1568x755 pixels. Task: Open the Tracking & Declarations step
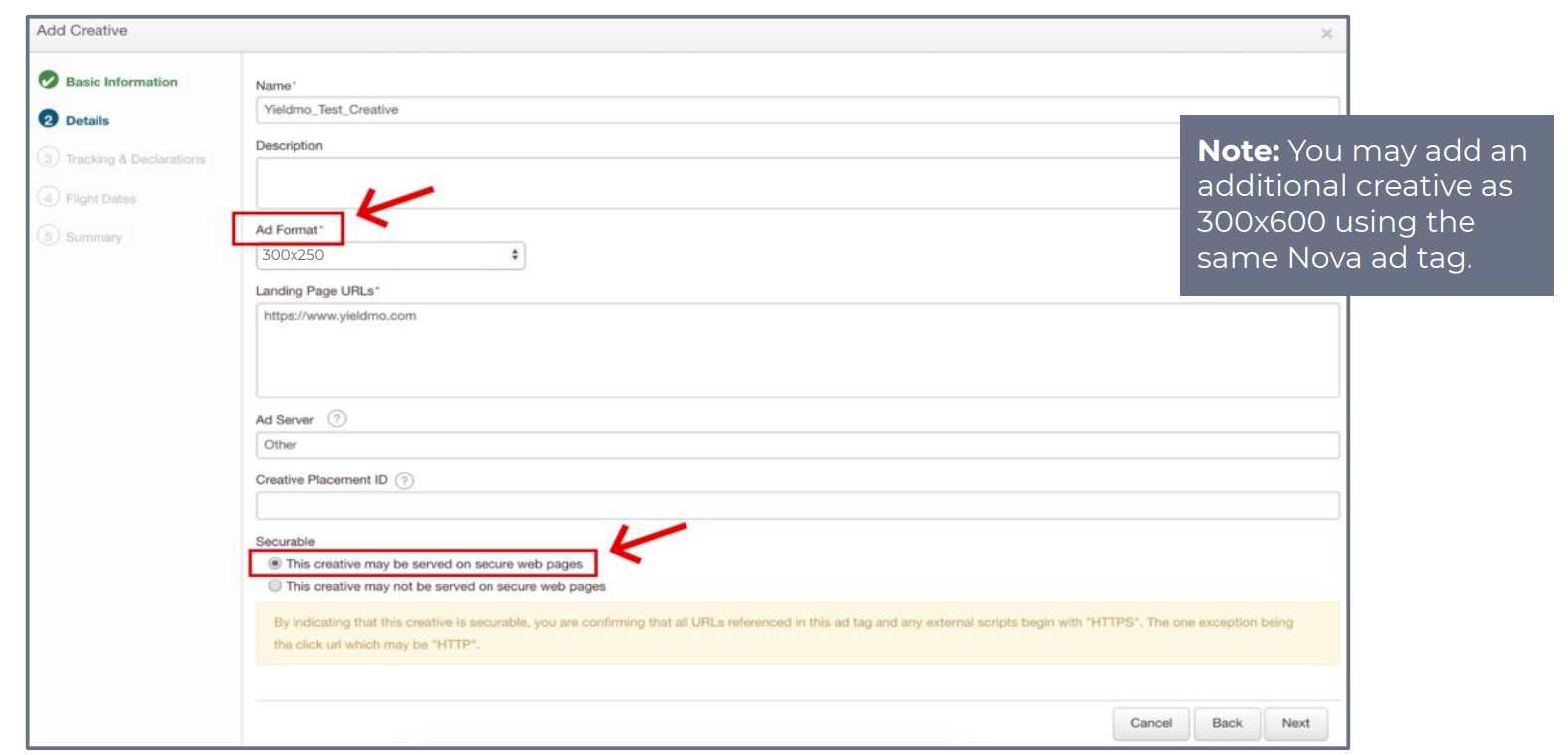pos(135,159)
